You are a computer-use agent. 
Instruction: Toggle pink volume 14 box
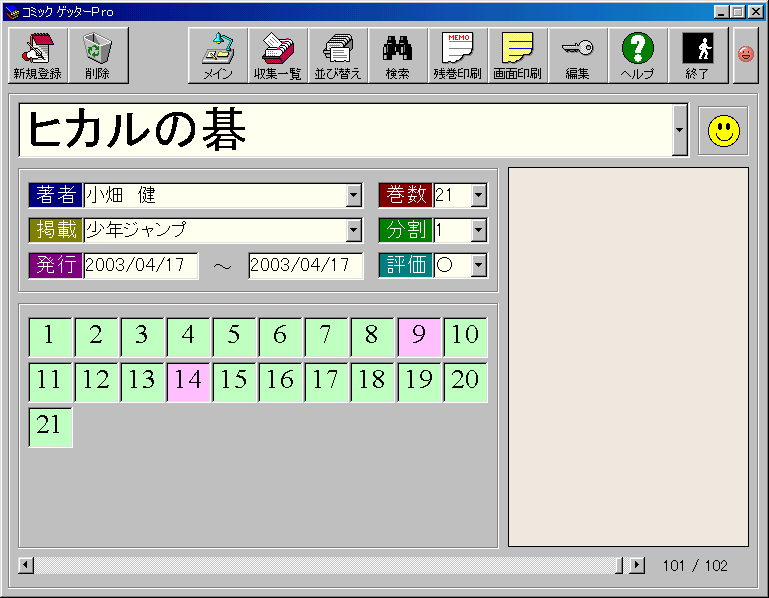click(189, 382)
